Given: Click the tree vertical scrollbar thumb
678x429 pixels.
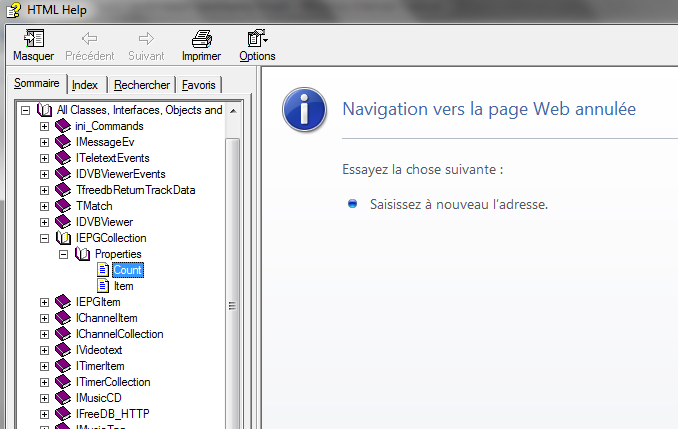Looking at the screenshot, I should 233,283.
